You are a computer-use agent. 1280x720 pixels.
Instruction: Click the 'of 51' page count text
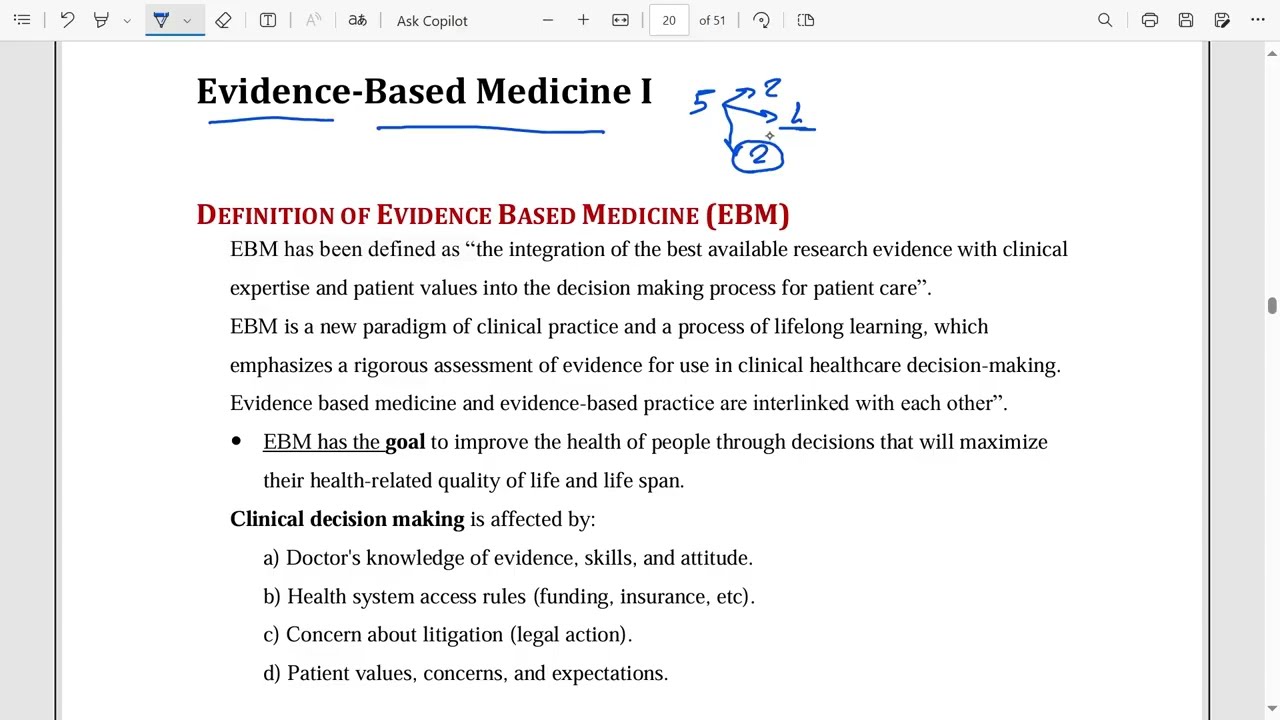[712, 20]
